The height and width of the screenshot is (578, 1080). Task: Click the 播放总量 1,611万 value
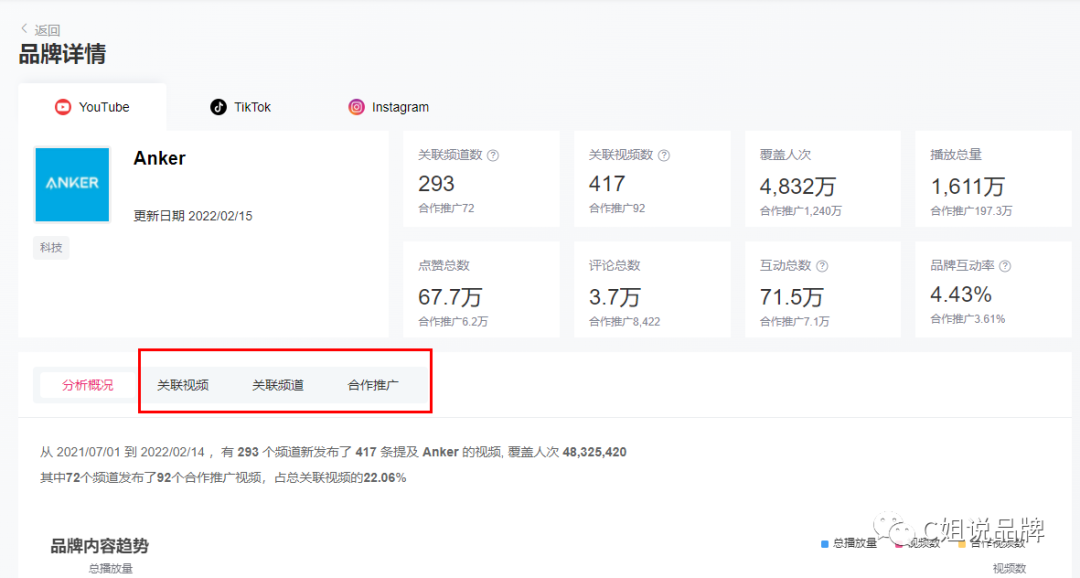tap(968, 186)
